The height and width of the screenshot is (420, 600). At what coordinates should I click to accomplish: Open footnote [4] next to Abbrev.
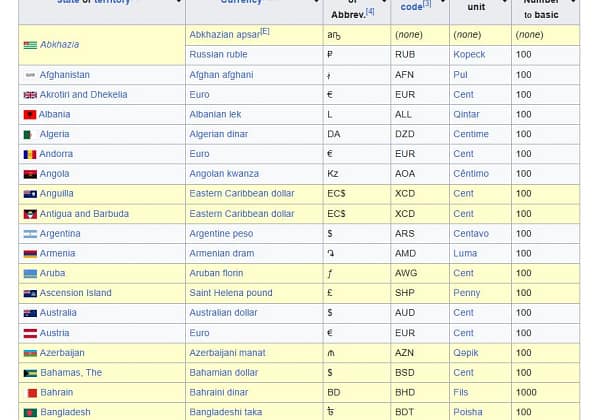point(370,11)
